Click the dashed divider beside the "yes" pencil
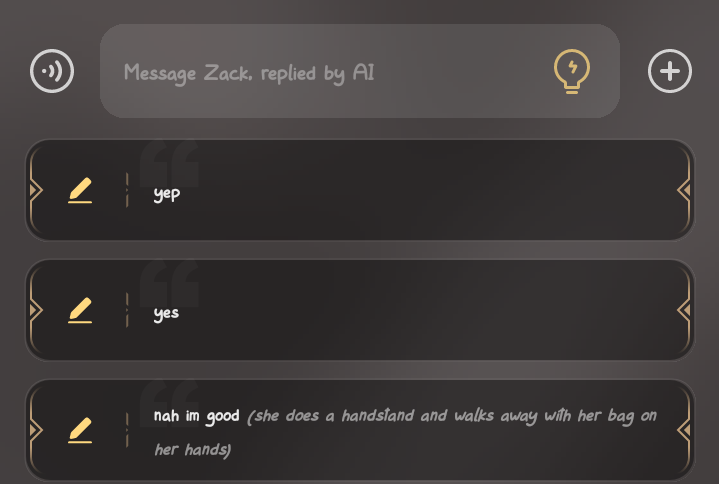The width and height of the screenshot is (719, 484). 127,310
